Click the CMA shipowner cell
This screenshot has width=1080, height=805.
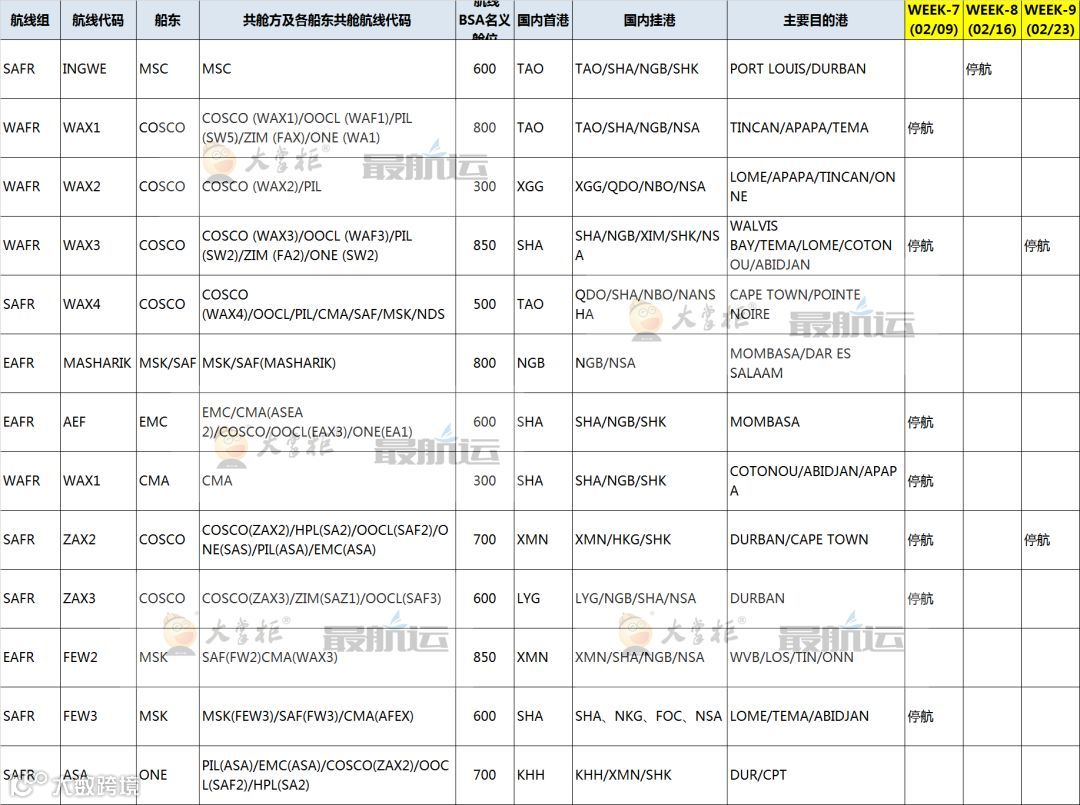click(167, 481)
